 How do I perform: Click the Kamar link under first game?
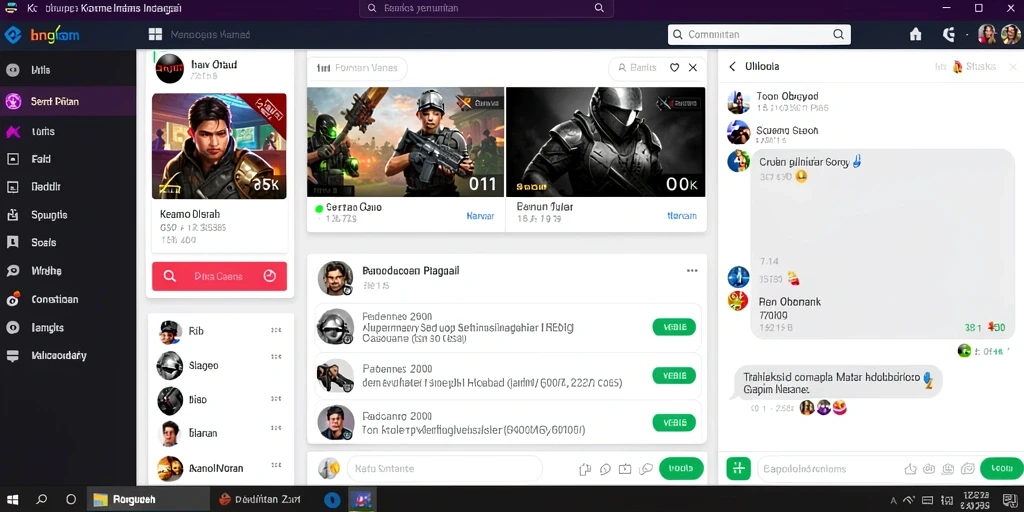(480, 216)
